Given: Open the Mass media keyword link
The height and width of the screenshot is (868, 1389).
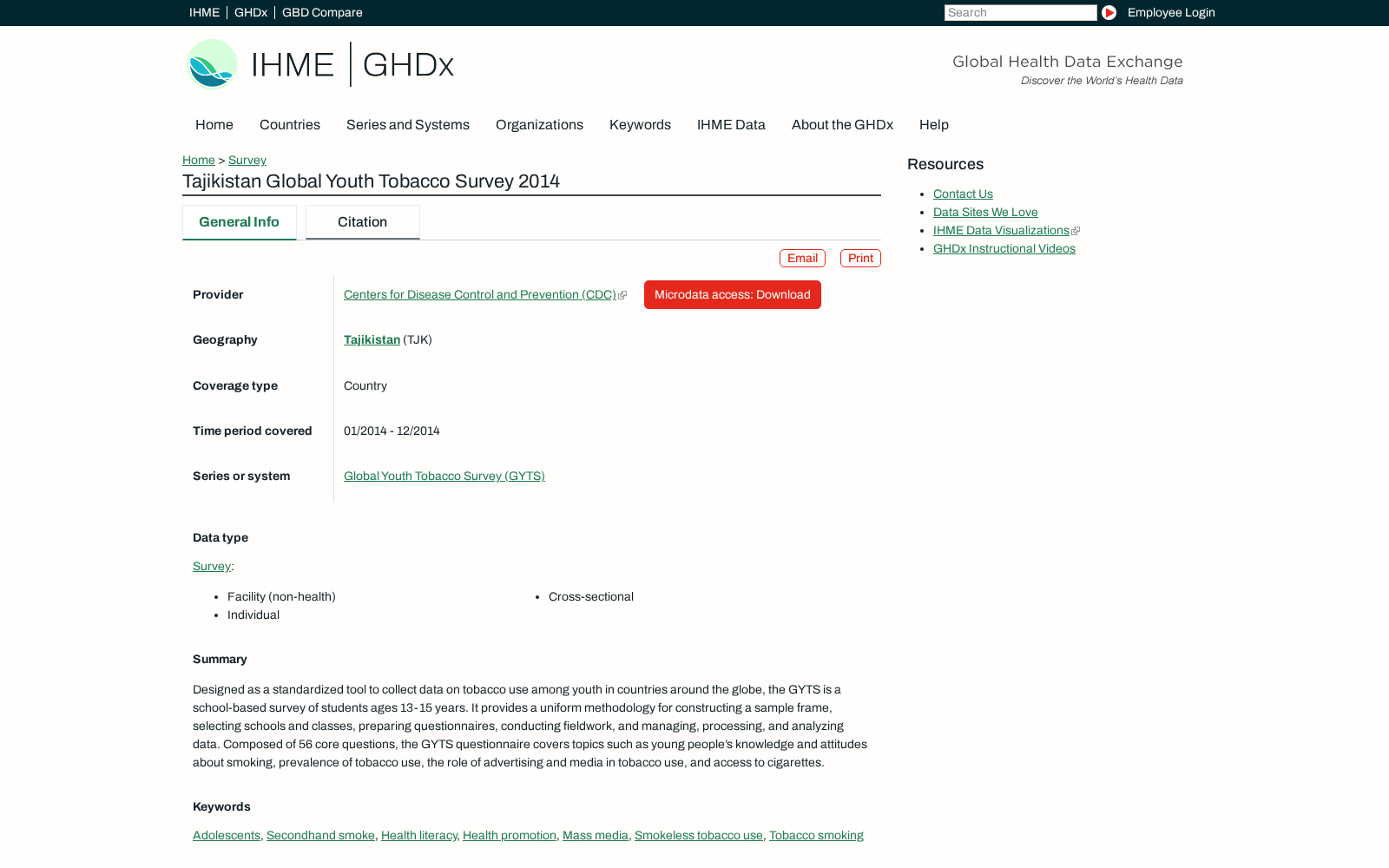Looking at the screenshot, I should 596,835.
